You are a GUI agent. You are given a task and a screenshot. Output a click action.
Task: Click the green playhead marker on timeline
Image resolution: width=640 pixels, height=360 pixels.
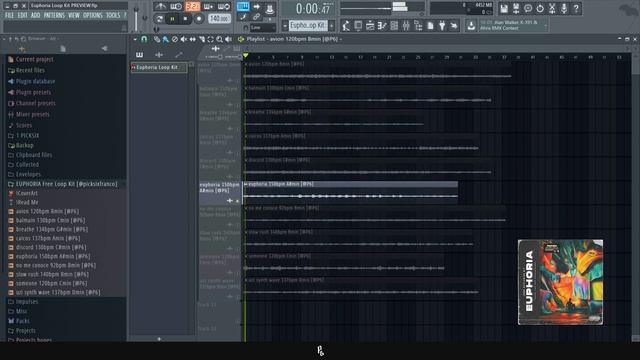click(x=245, y=56)
